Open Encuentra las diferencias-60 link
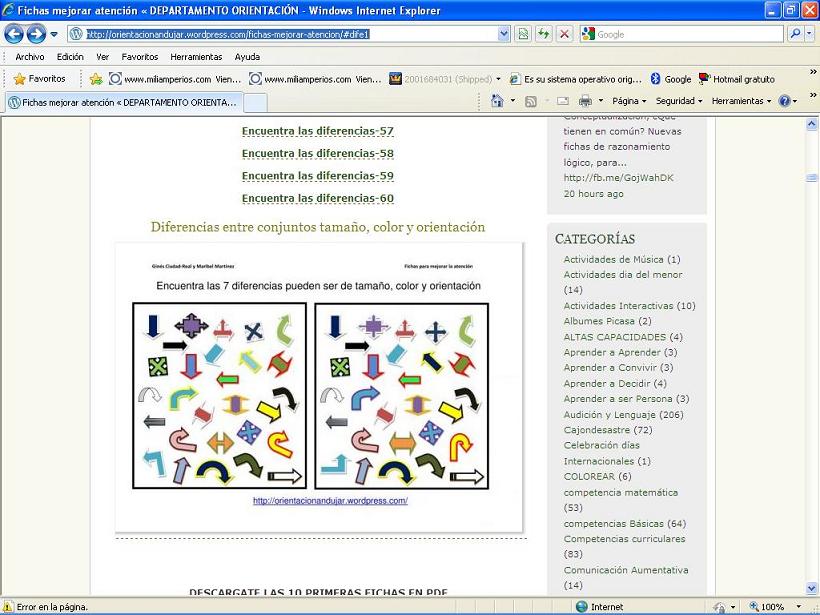Viewport: 820px width, 615px height. [317, 199]
